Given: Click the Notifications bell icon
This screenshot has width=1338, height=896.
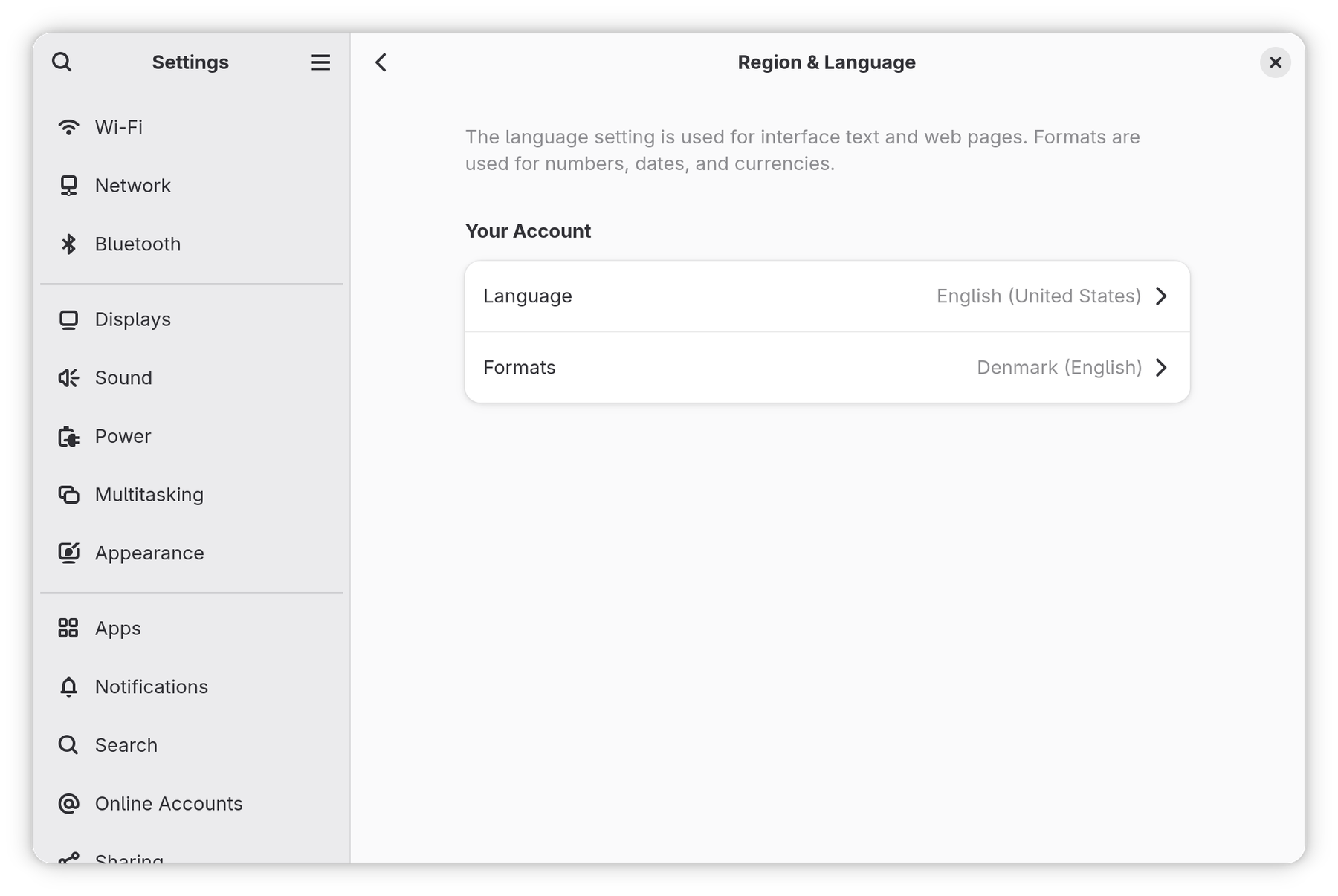Looking at the screenshot, I should 69,686.
